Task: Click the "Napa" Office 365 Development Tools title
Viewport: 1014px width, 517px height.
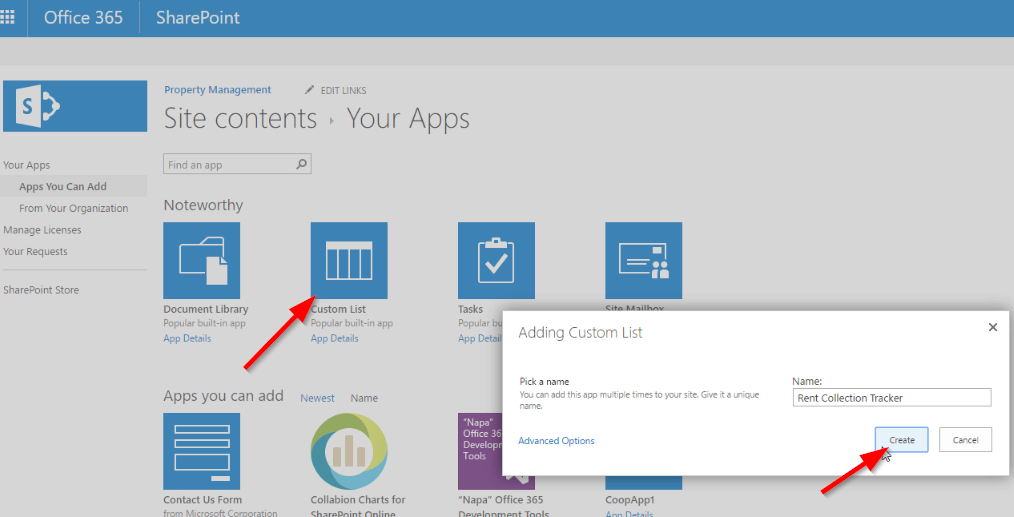Action: pos(504,506)
